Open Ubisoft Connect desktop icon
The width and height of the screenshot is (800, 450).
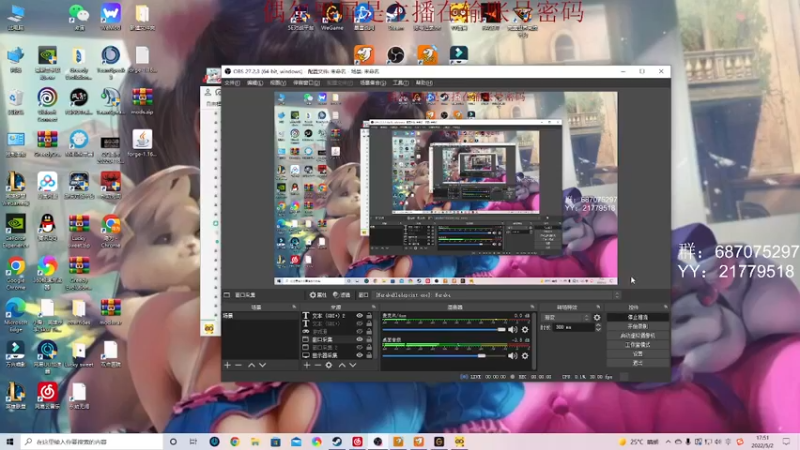pos(47,104)
